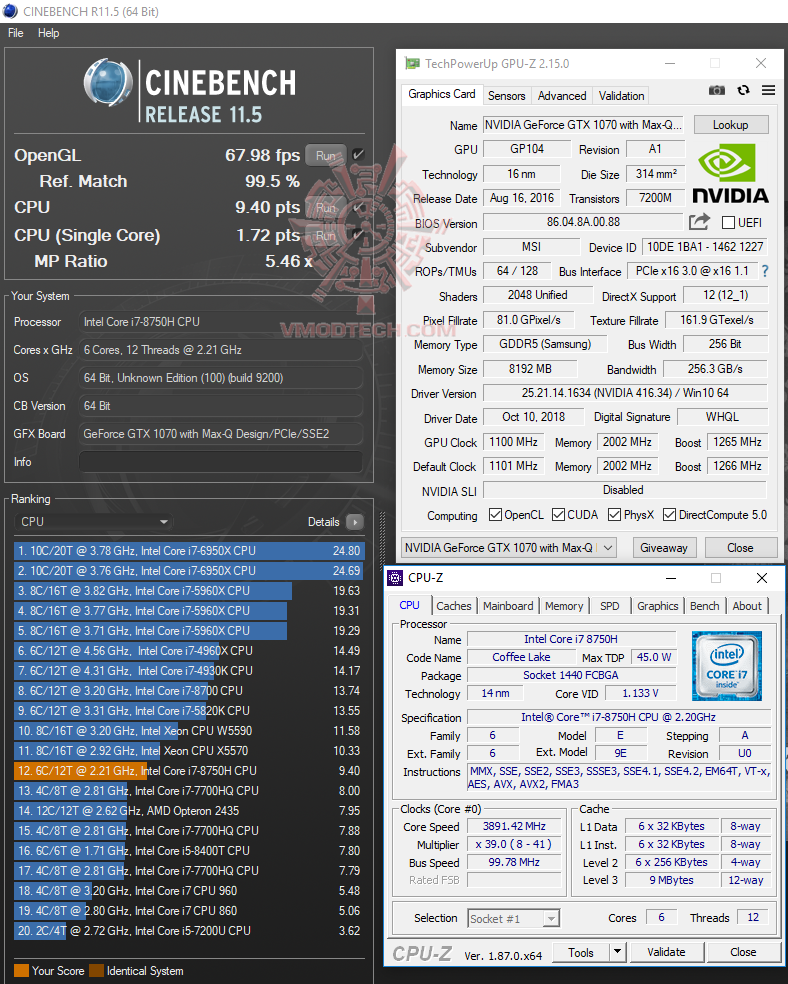This screenshot has width=788, height=984.
Task: Switch to the SPD tab in CPU-Z
Action: point(610,606)
